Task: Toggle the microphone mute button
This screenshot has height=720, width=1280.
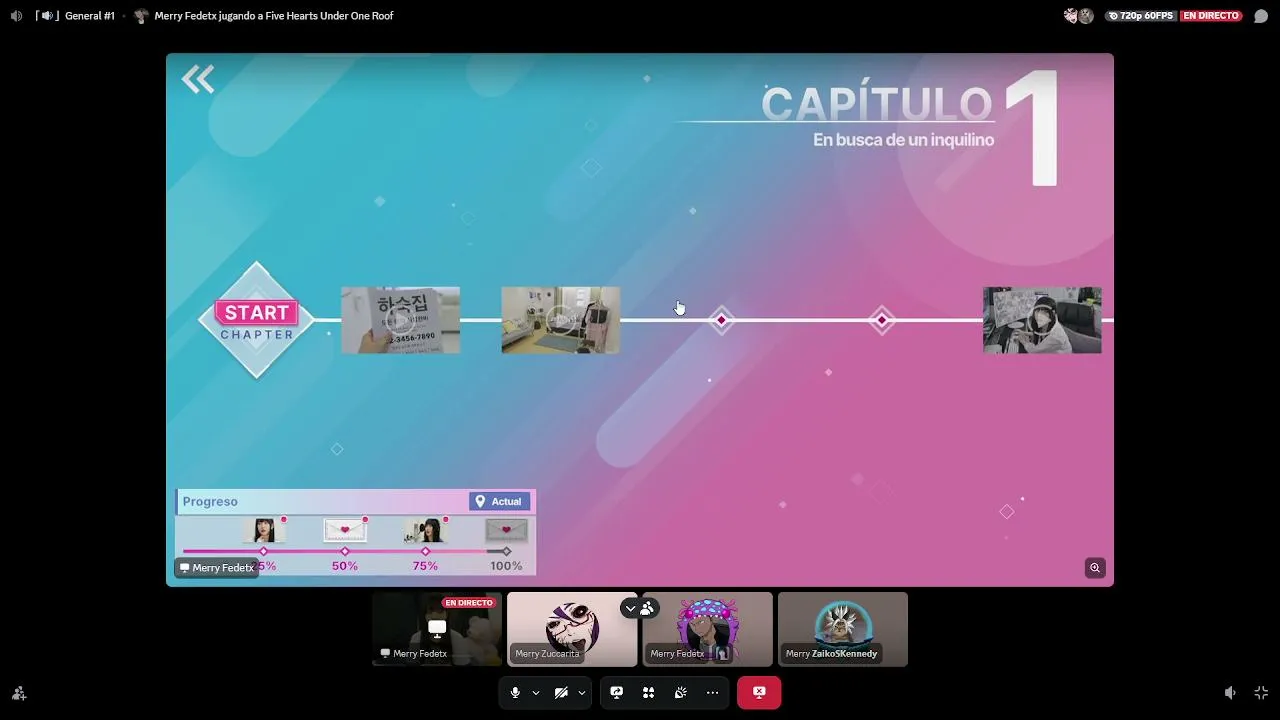Action: click(x=515, y=692)
